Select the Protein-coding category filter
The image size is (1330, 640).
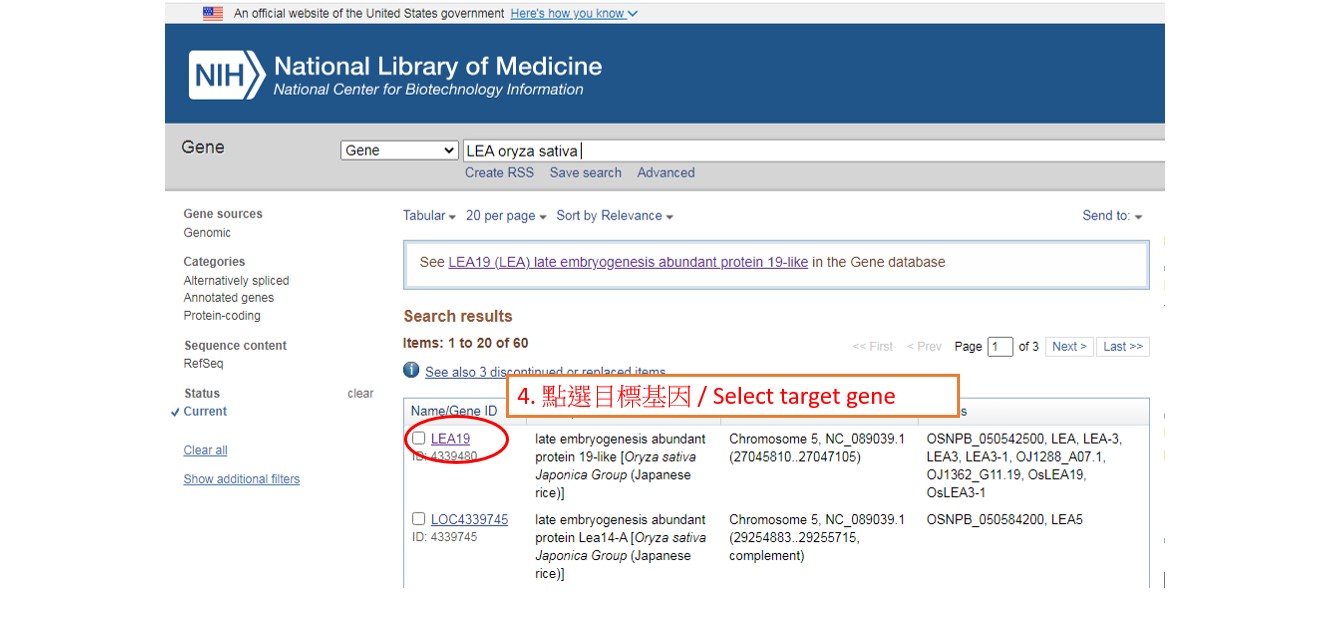pyautogui.click(x=222, y=316)
